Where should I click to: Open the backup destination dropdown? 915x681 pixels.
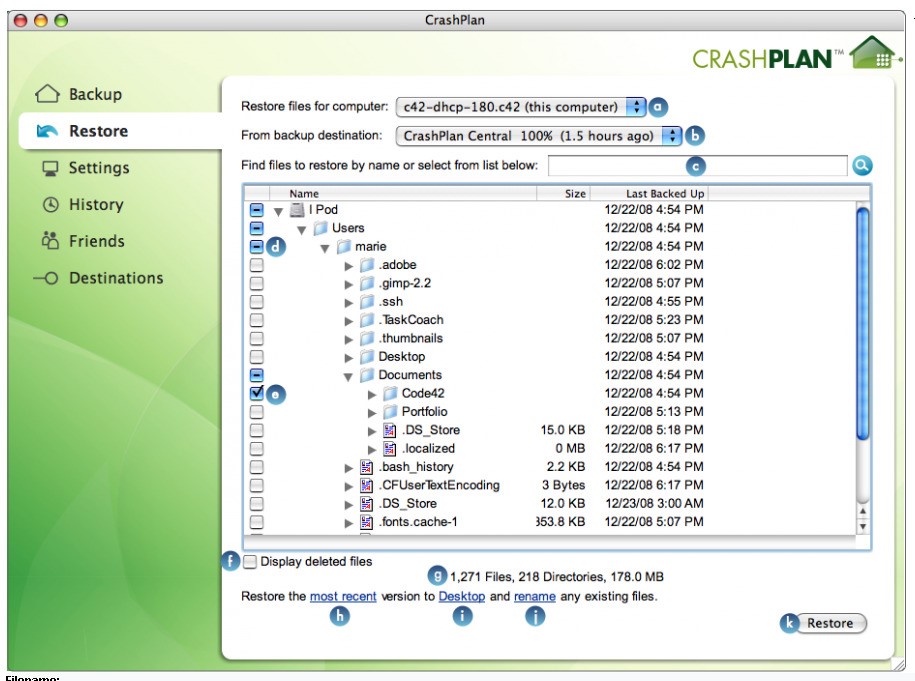point(539,136)
